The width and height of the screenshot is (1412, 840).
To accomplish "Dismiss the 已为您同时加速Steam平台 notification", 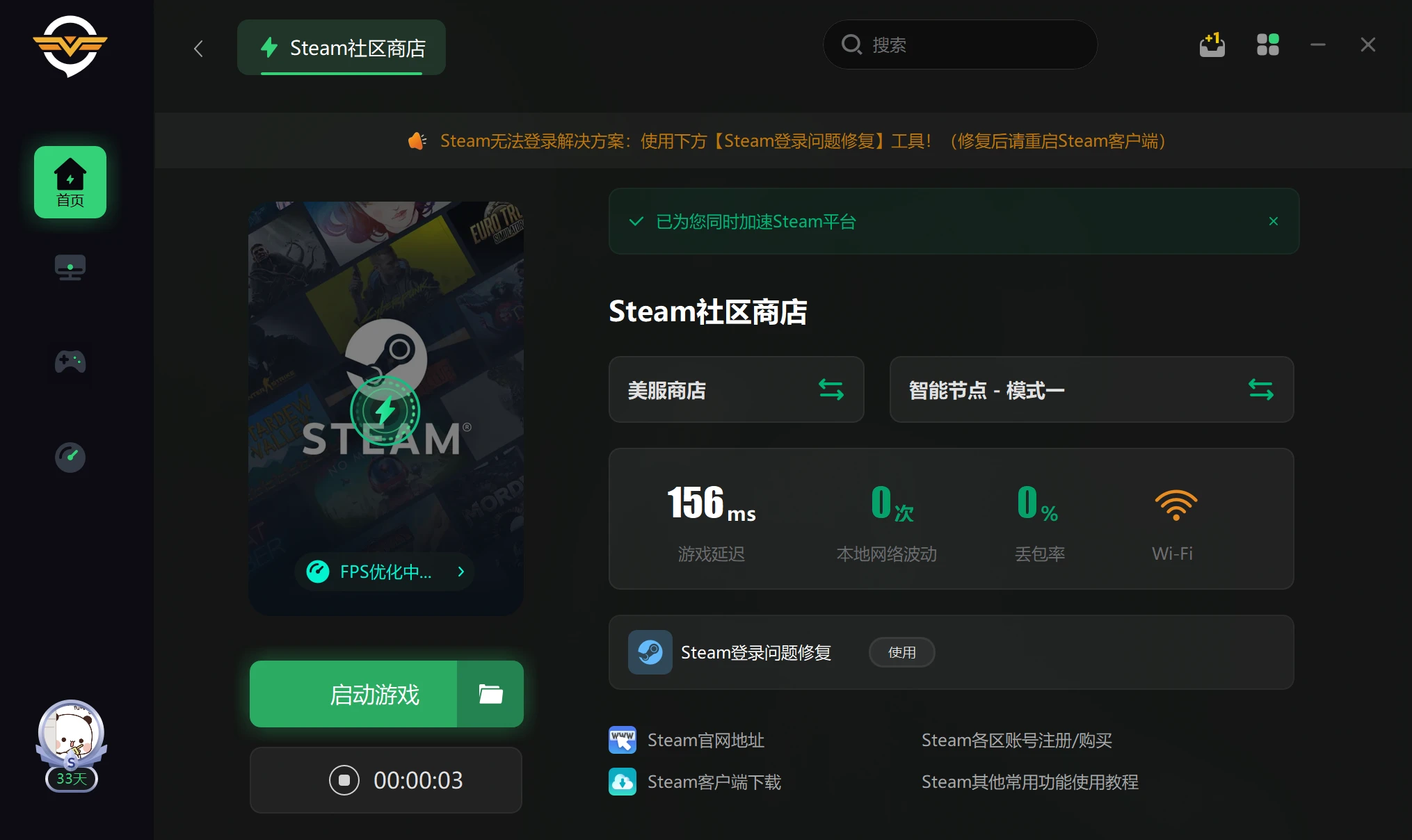I will pyautogui.click(x=1273, y=221).
